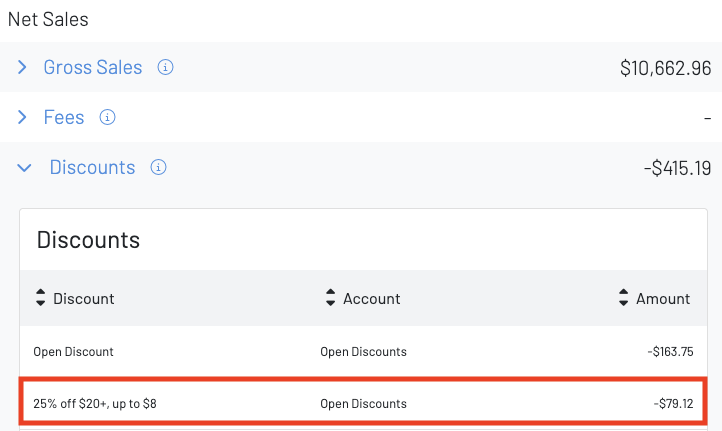Click the Gross Sales label
Viewport: 722px width, 431px height.
(93, 68)
